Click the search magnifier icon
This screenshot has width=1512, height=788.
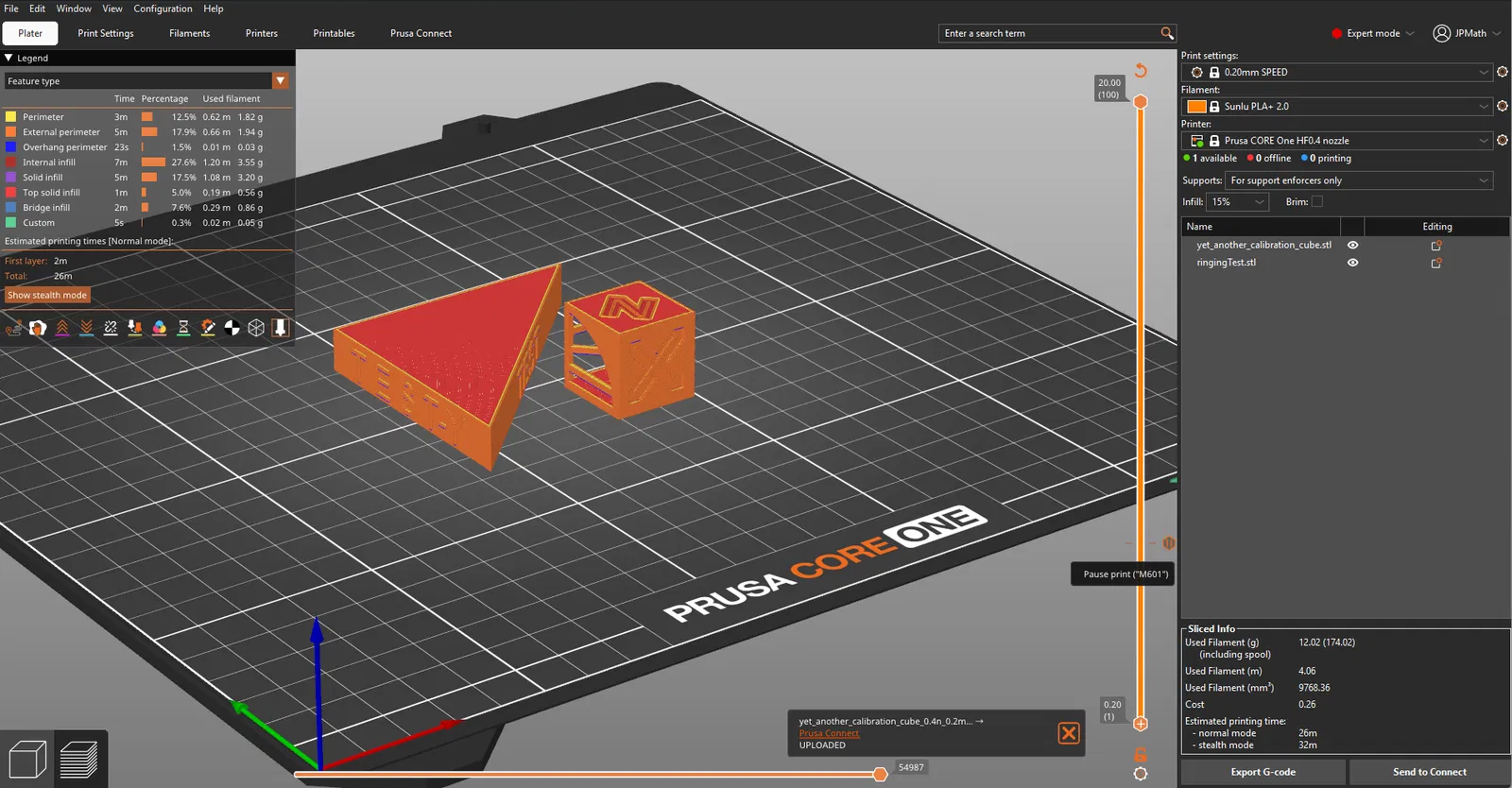[1167, 33]
